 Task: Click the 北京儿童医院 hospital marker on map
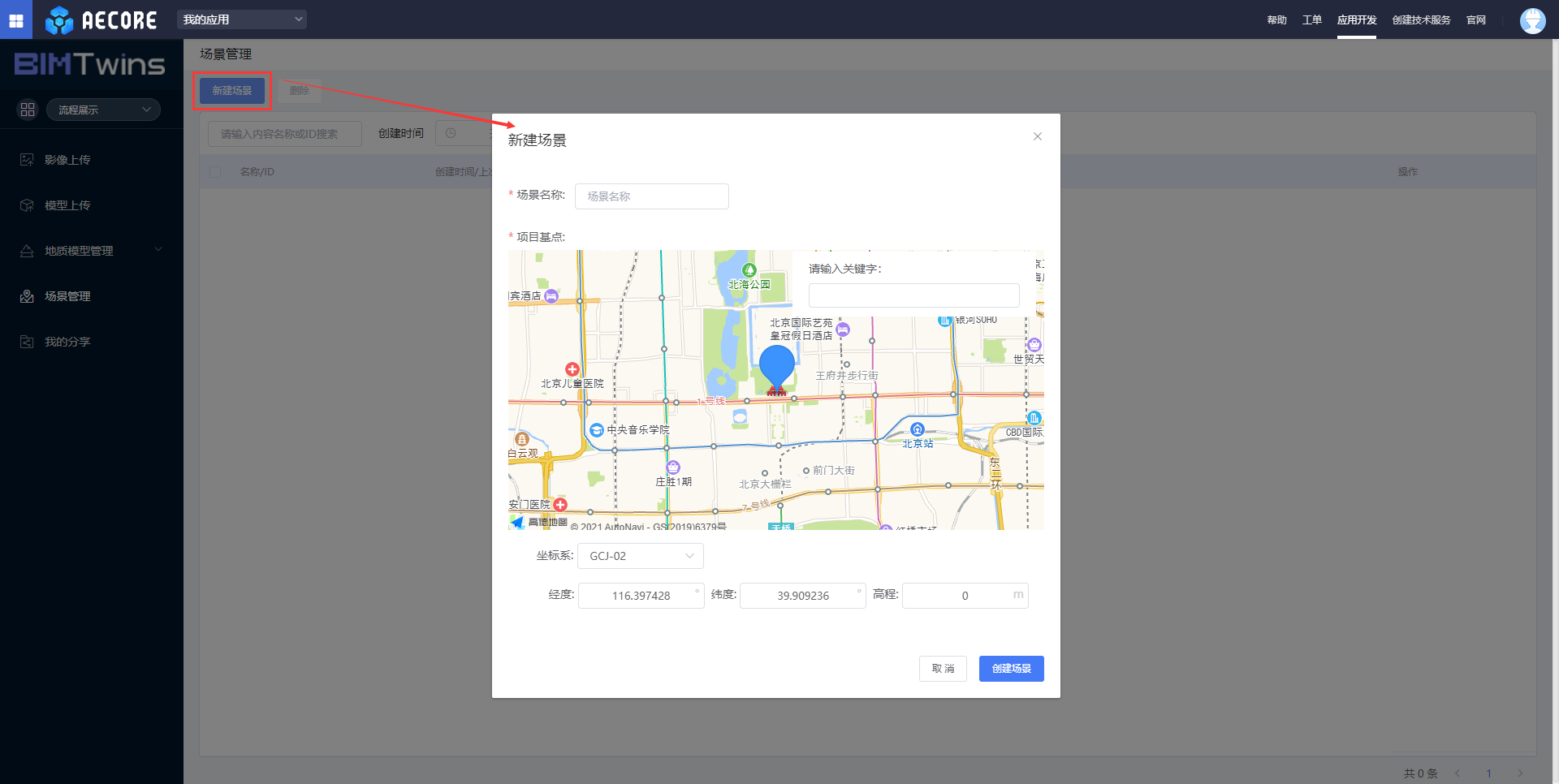click(x=572, y=369)
